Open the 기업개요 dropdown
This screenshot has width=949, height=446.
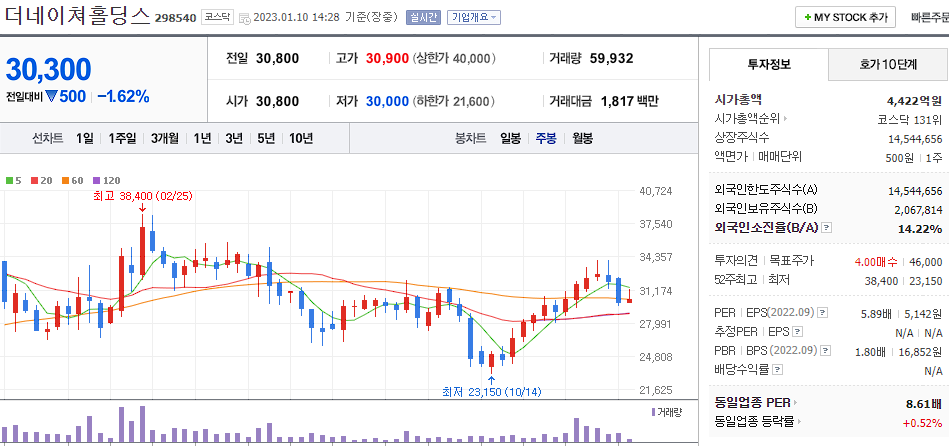474,18
